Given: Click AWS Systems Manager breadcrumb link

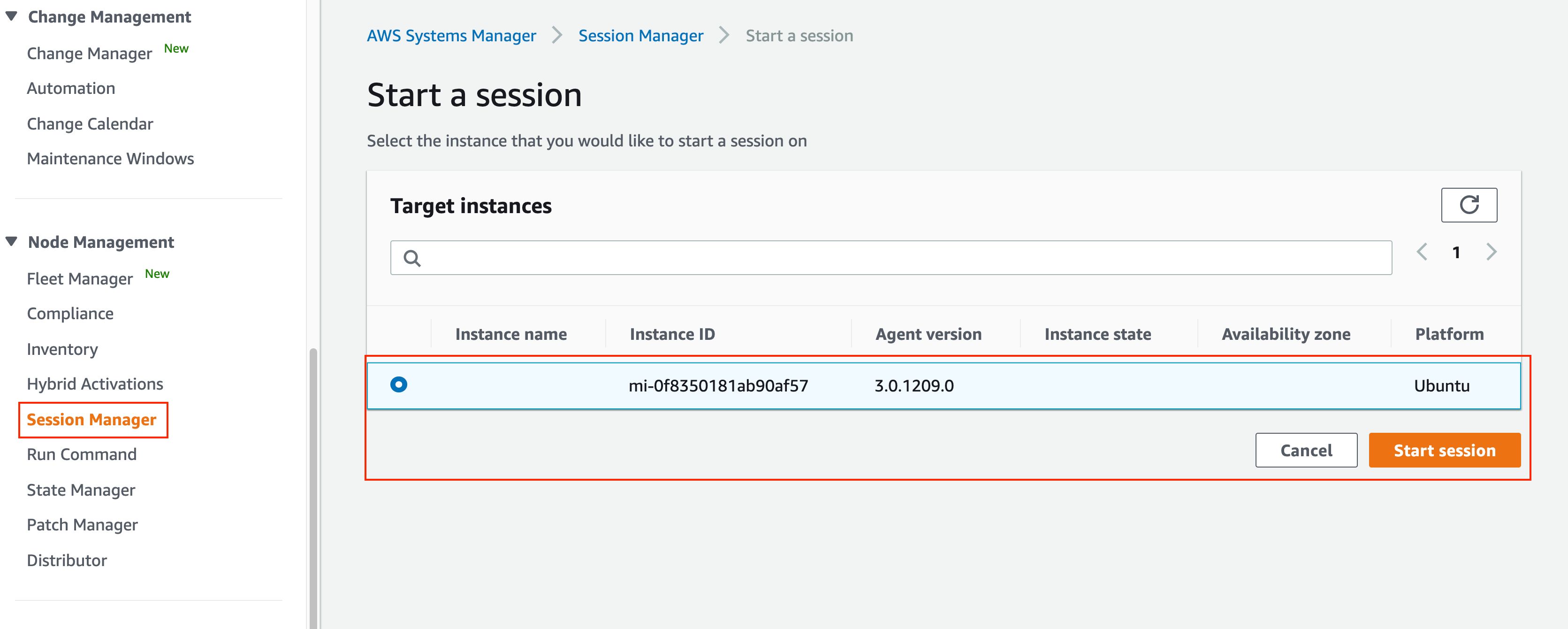Looking at the screenshot, I should 451,36.
